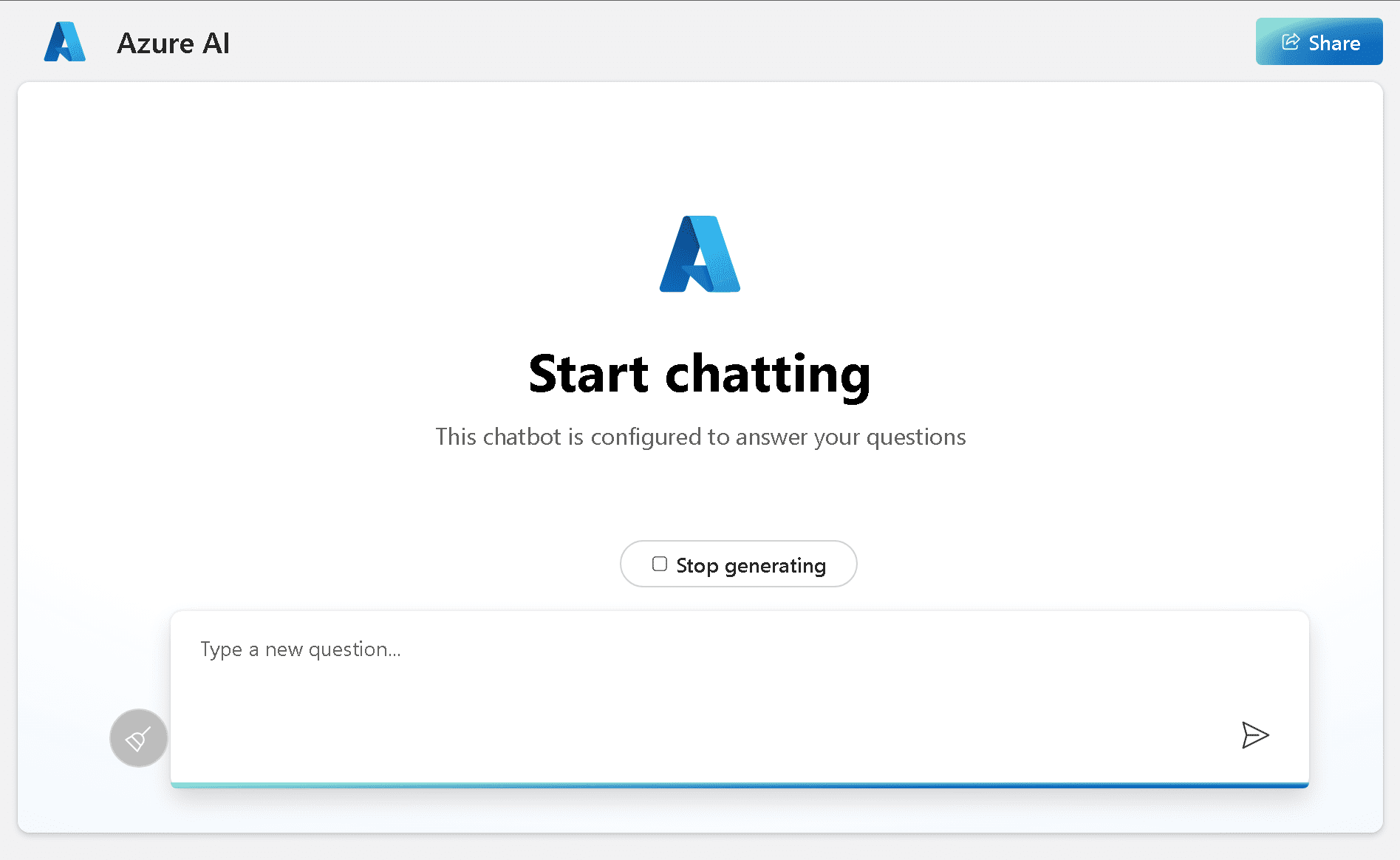Select the Azure AI branding in the top bar

click(173, 43)
